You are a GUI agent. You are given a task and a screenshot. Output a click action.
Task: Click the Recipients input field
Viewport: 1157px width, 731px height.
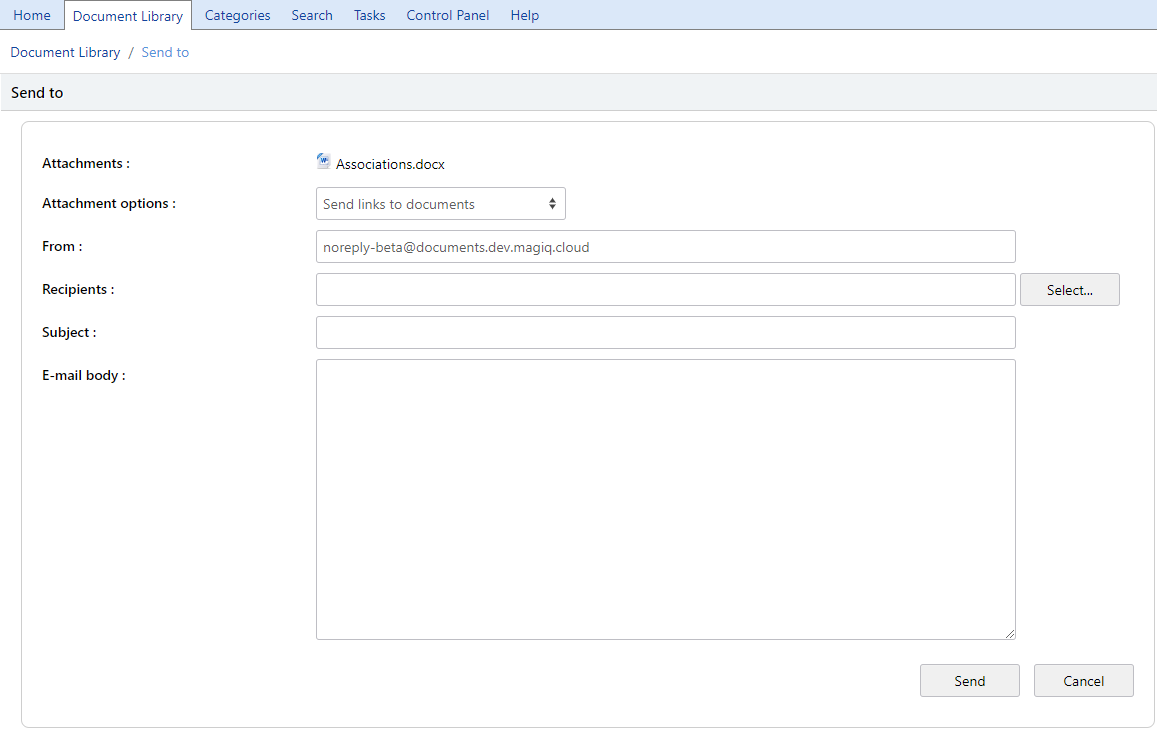click(665, 289)
